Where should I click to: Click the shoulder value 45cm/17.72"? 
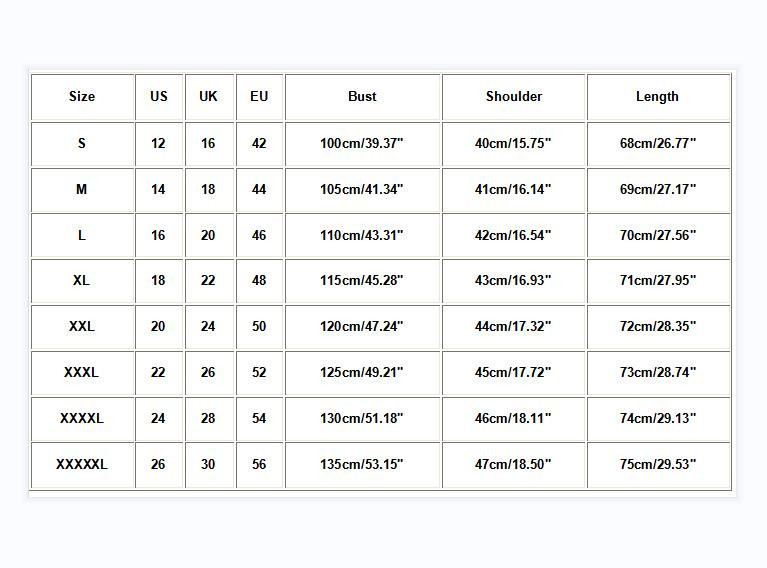tap(513, 372)
